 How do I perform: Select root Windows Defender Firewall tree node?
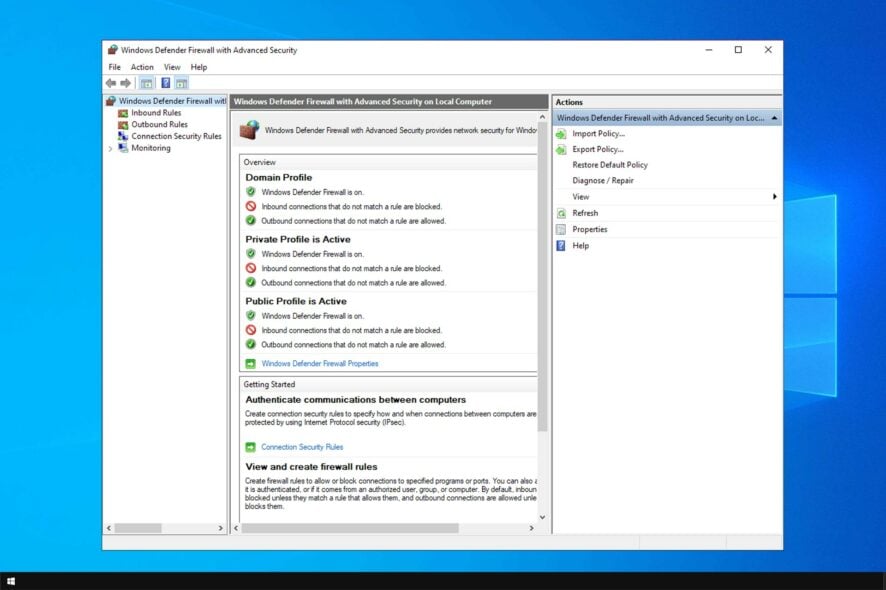click(x=172, y=101)
